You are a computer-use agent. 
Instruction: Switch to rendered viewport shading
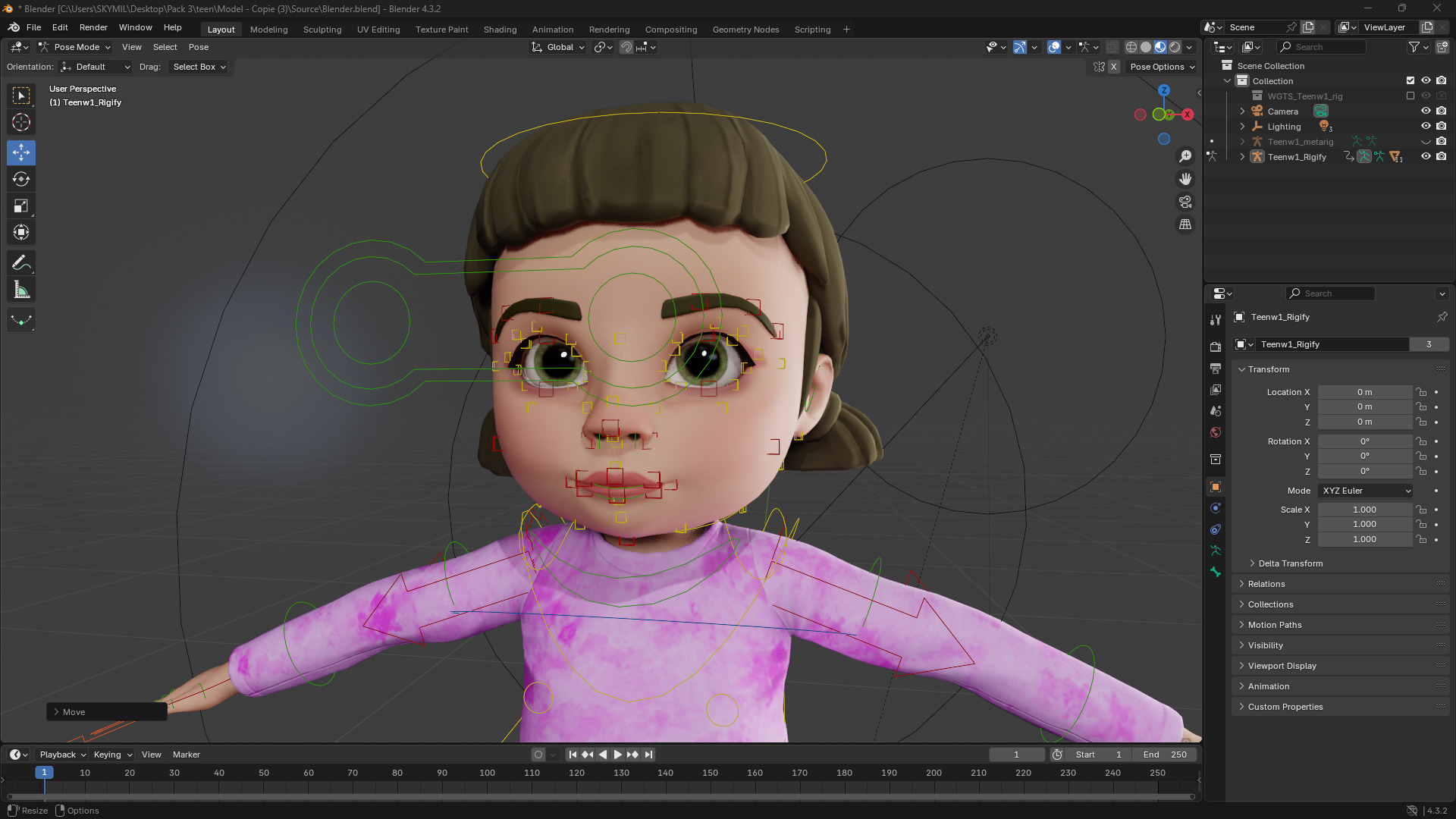pyautogui.click(x=1175, y=47)
